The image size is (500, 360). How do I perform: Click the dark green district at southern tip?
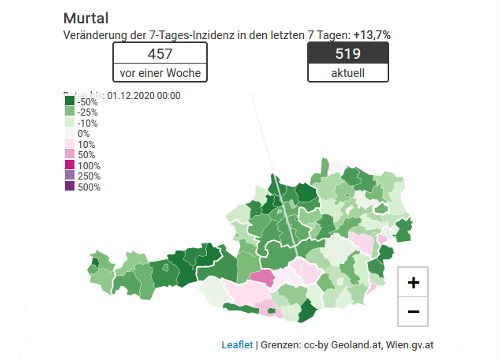[306, 311]
